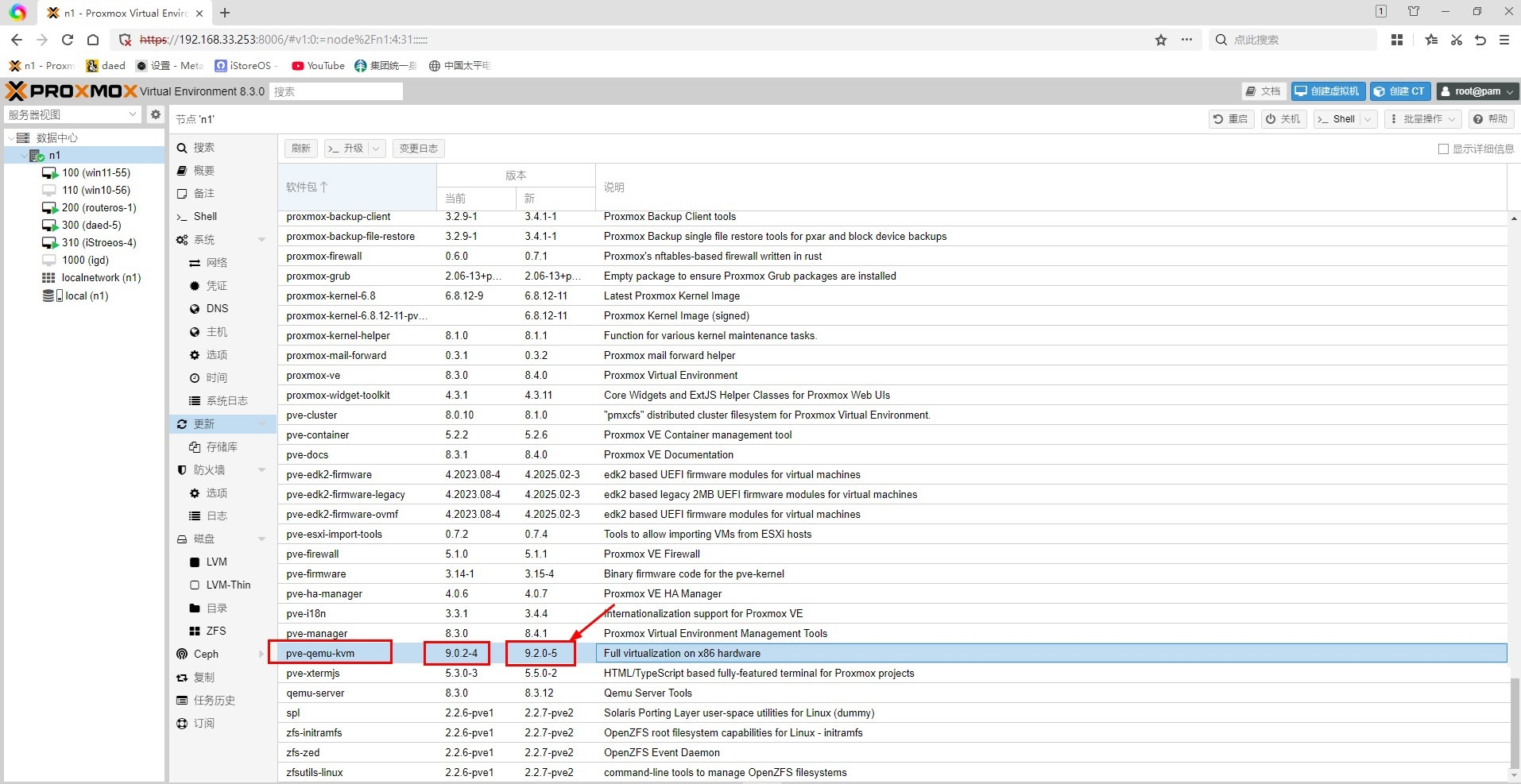Image resolution: width=1521 pixels, height=784 pixels.
Task: Click the browser hamburger menu icon
Action: 1504,40
